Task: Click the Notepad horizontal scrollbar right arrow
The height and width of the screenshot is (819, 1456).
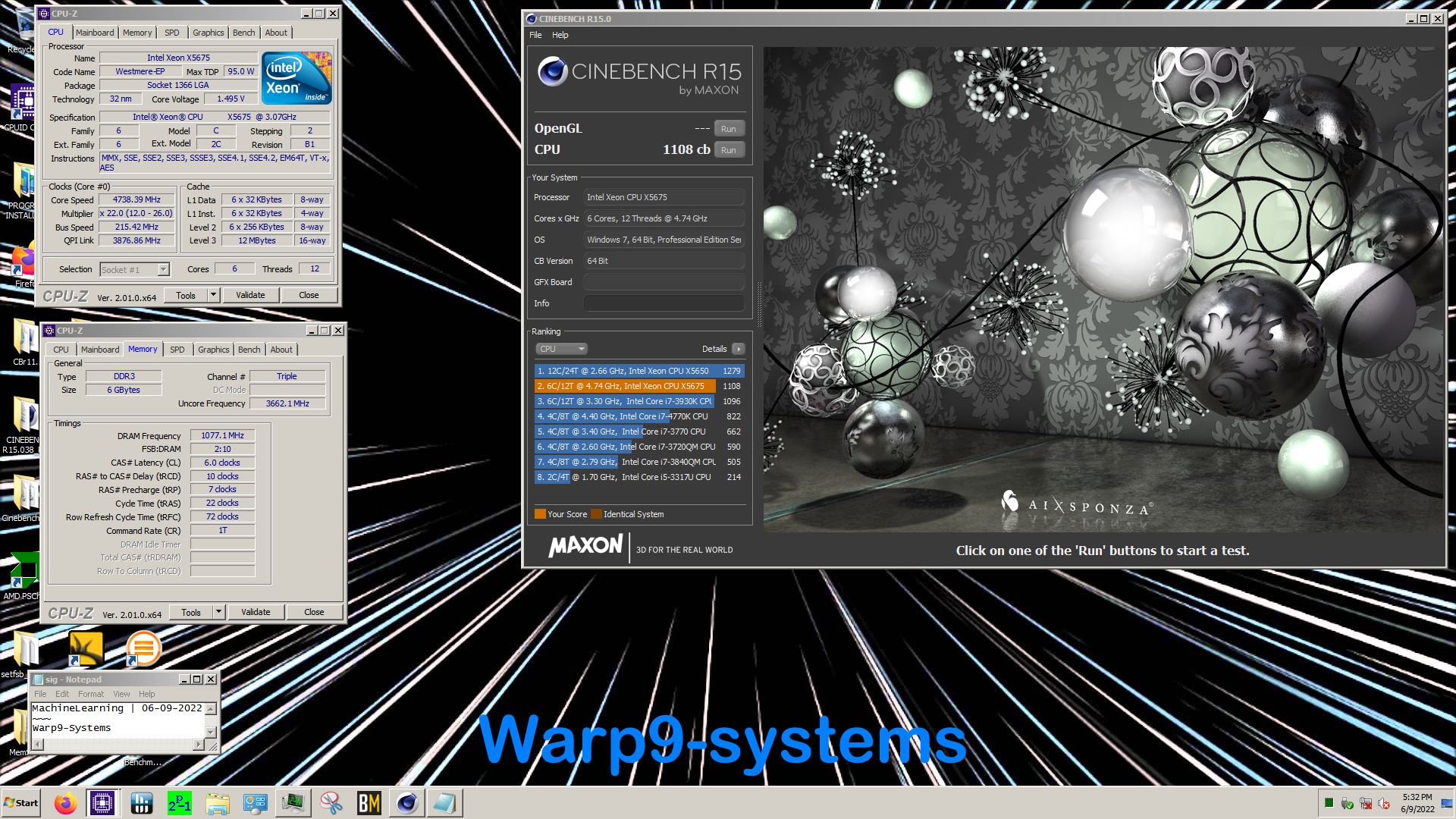Action: (x=199, y=745)
